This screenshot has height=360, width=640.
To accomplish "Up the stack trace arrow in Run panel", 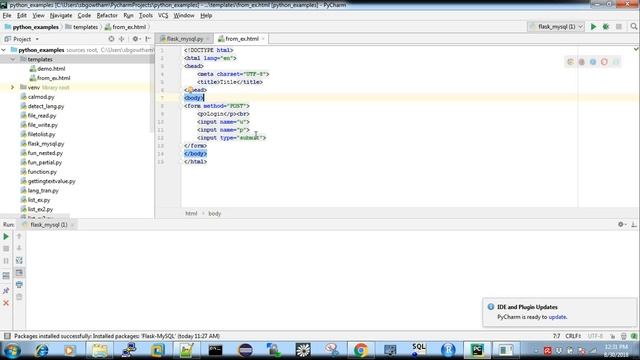I will tap(19, 236).
